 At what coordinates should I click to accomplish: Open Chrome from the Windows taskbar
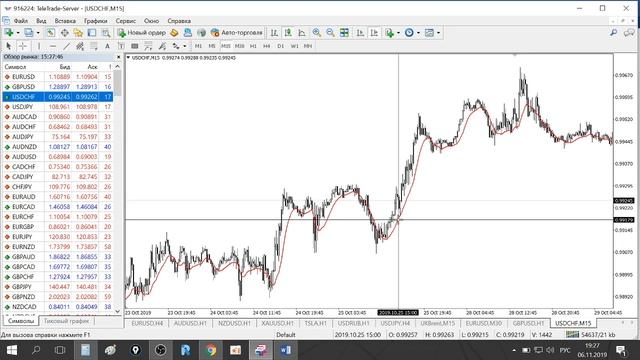coord(211,350)
